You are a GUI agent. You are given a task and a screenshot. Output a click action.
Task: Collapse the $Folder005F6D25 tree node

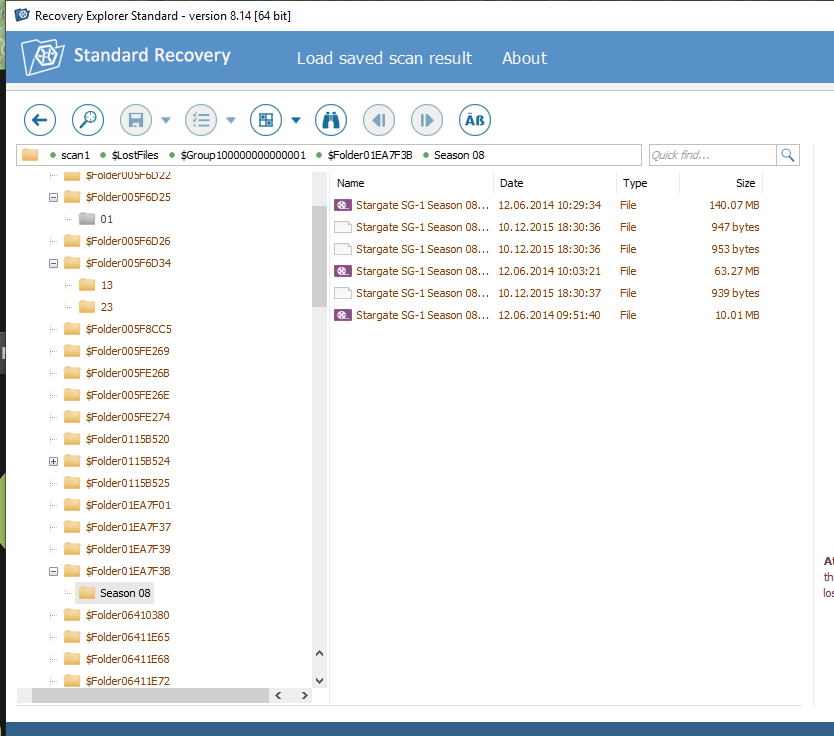tap(53, 197)
